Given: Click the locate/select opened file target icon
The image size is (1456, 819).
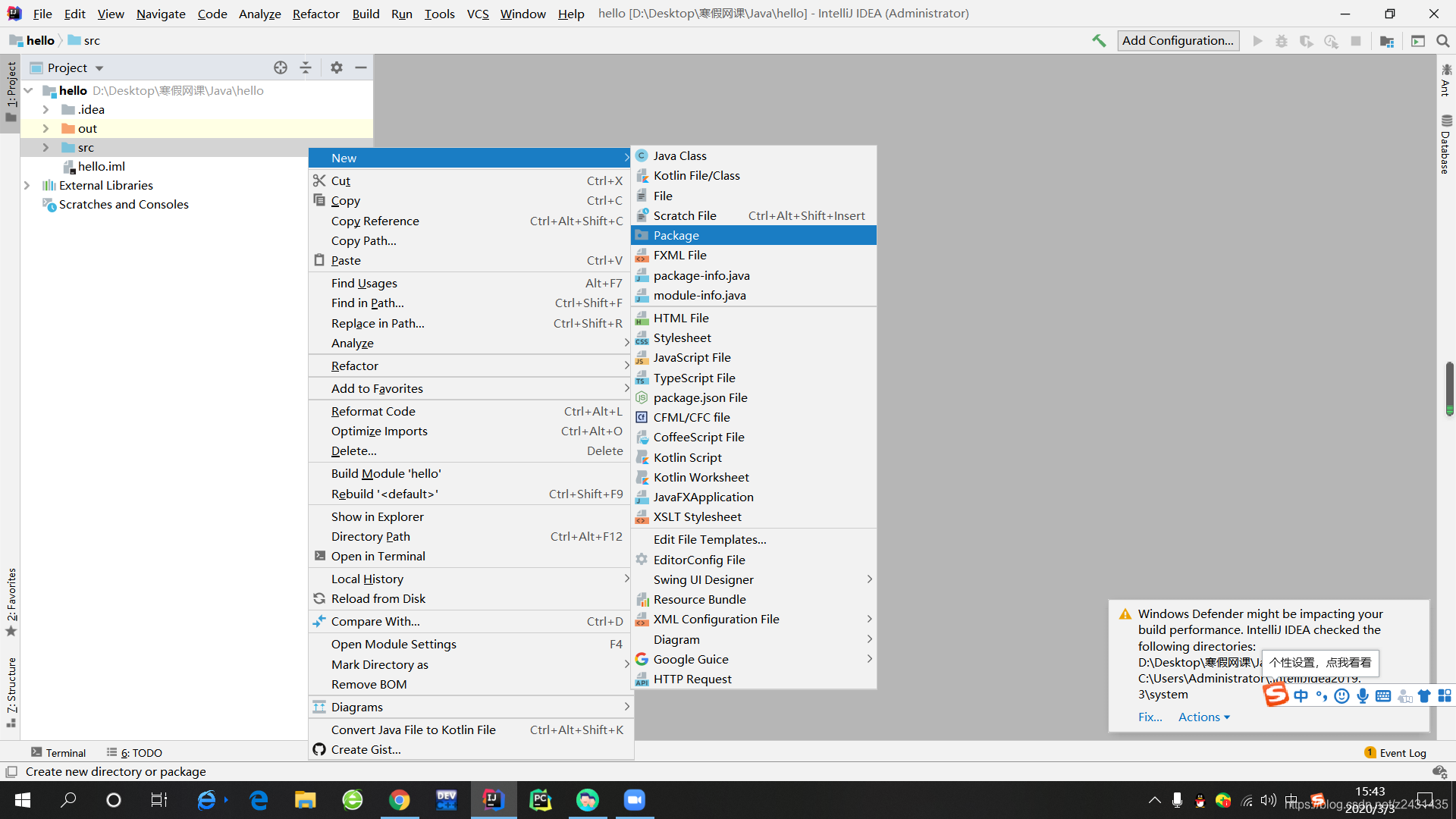Looking at the screenshot, I should [x=281, y=67].
